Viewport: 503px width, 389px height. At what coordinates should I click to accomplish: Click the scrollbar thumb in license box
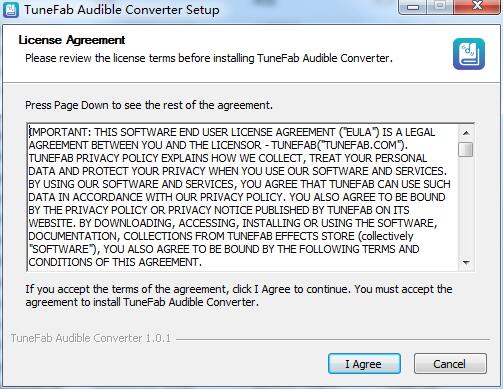[466, 149]
